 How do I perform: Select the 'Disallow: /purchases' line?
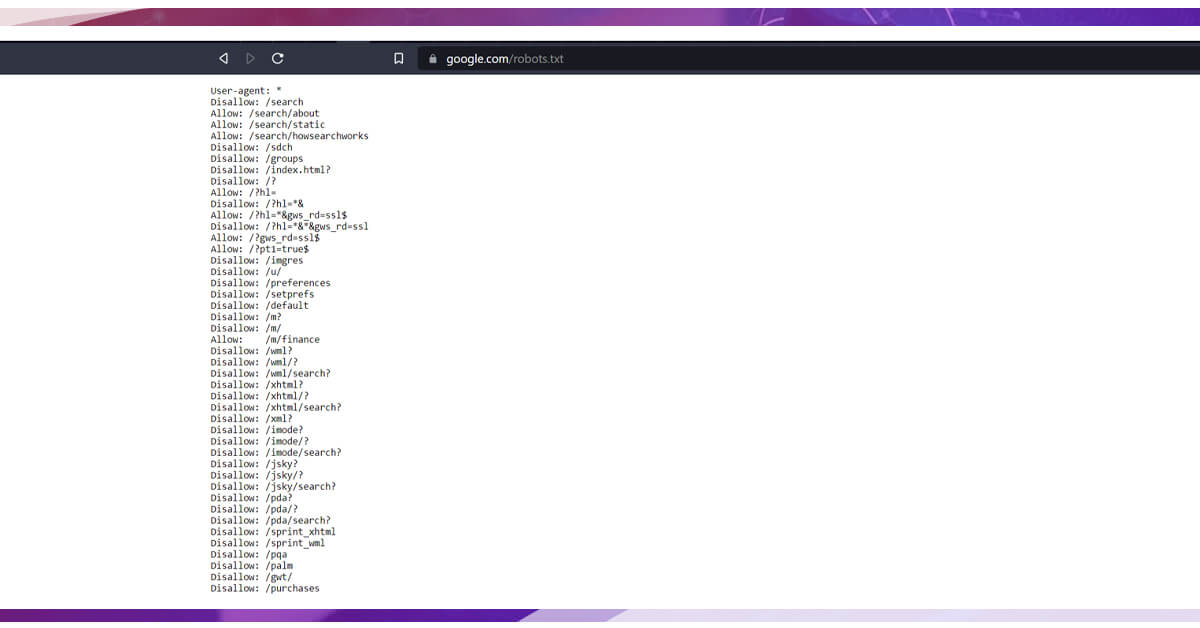click(x=265, y=588)
